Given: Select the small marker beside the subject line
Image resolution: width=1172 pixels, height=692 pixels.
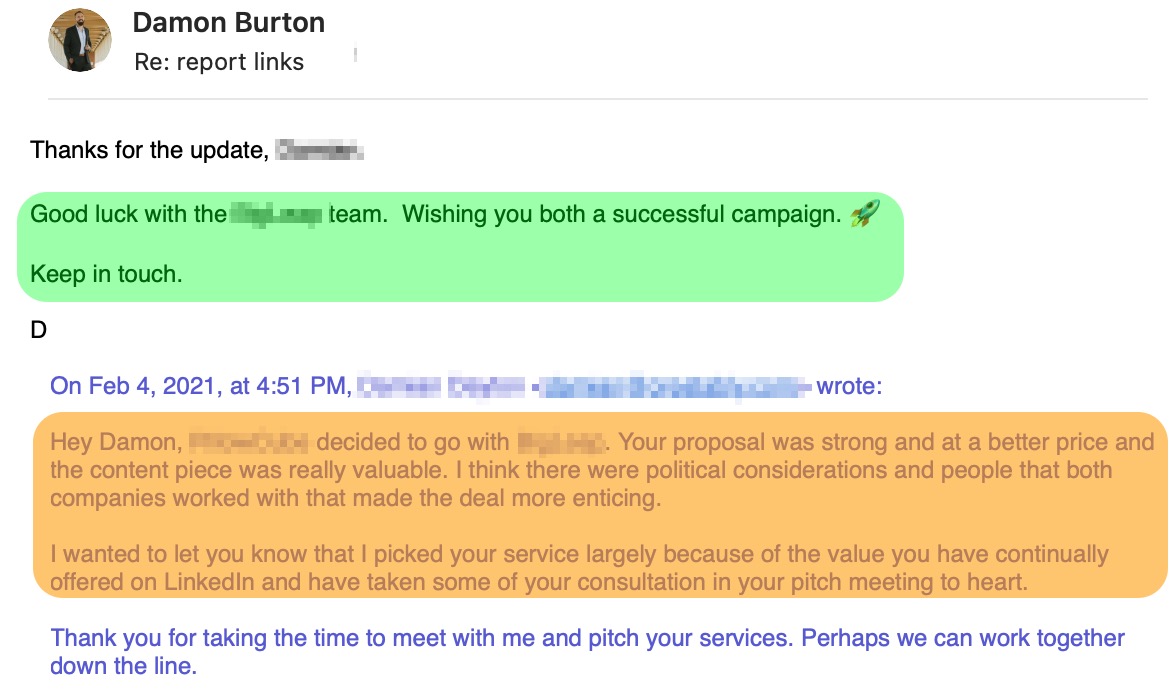Looking at the screenshot, I should (356, 54).
